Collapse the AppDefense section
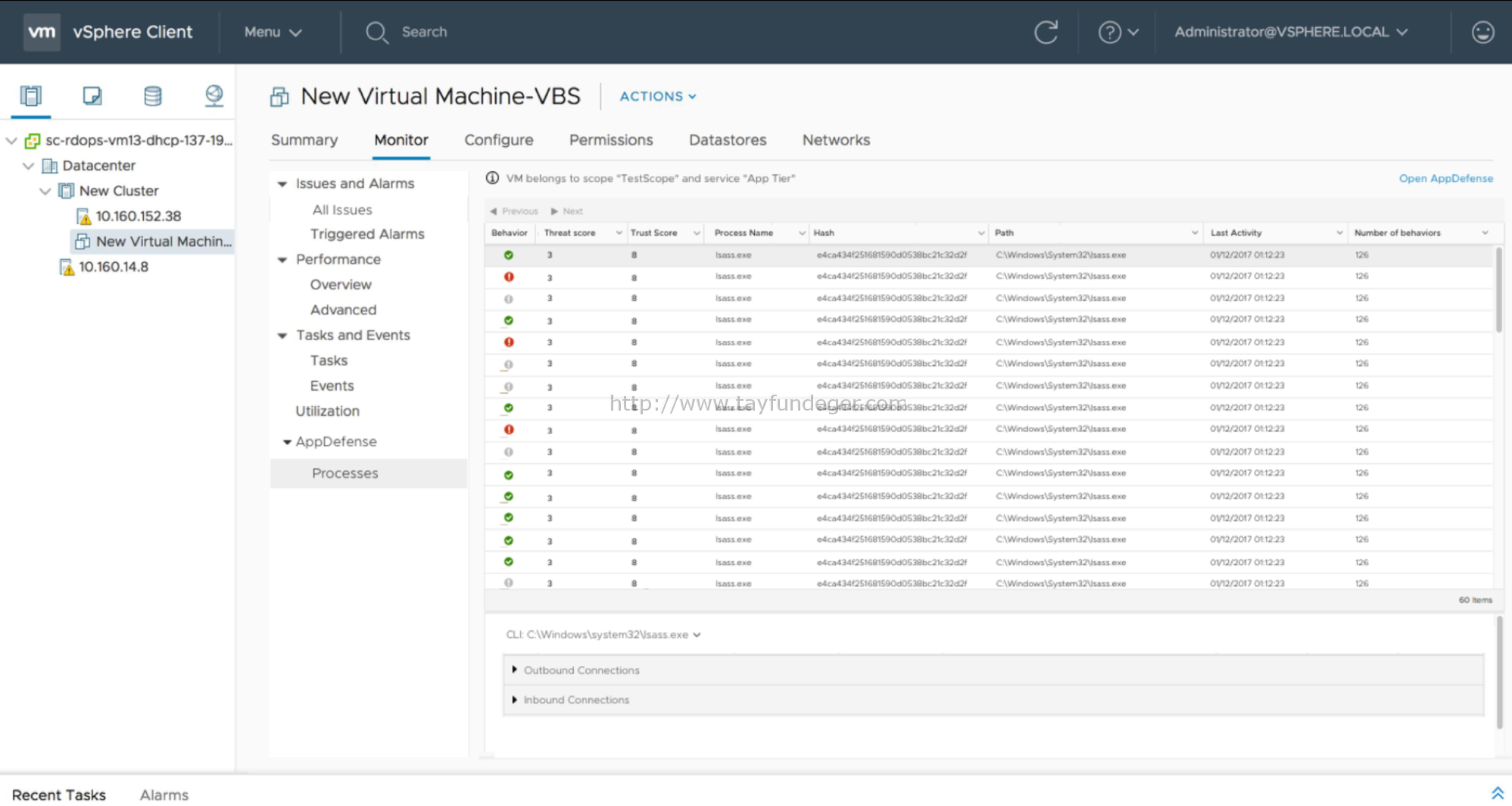 point(287,442)
